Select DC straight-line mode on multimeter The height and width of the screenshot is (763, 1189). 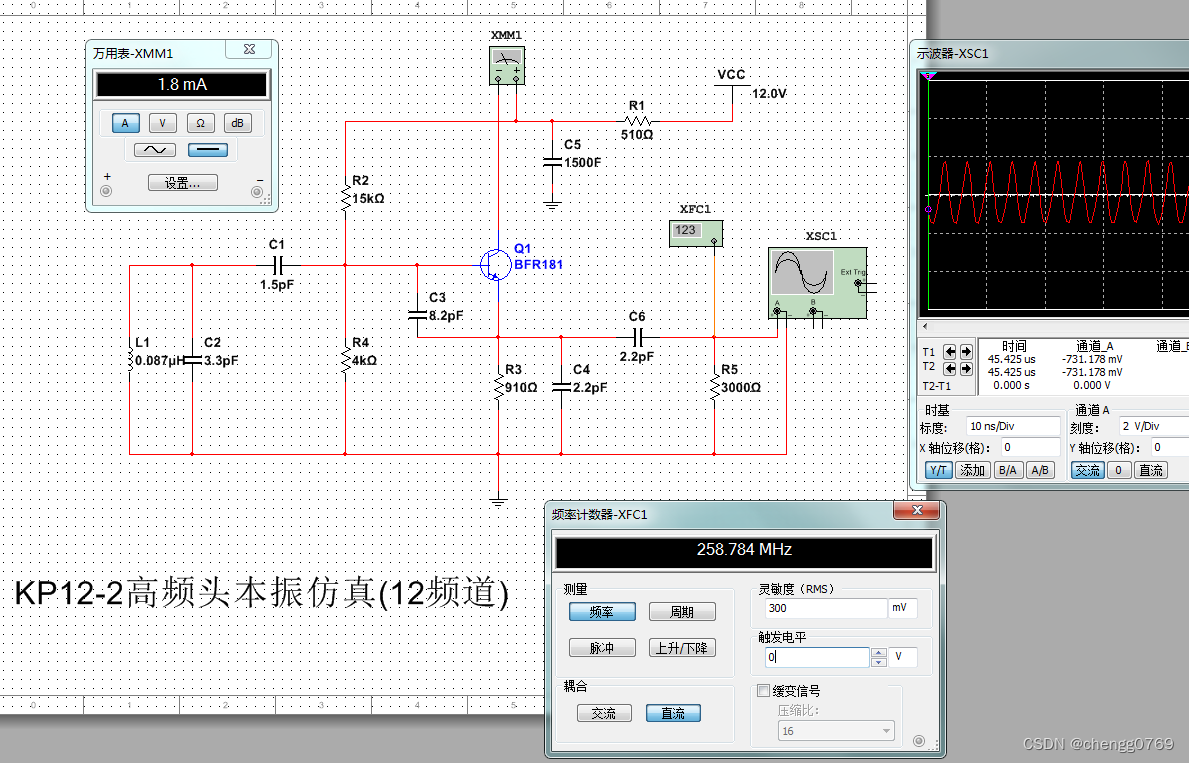(207, 150)
